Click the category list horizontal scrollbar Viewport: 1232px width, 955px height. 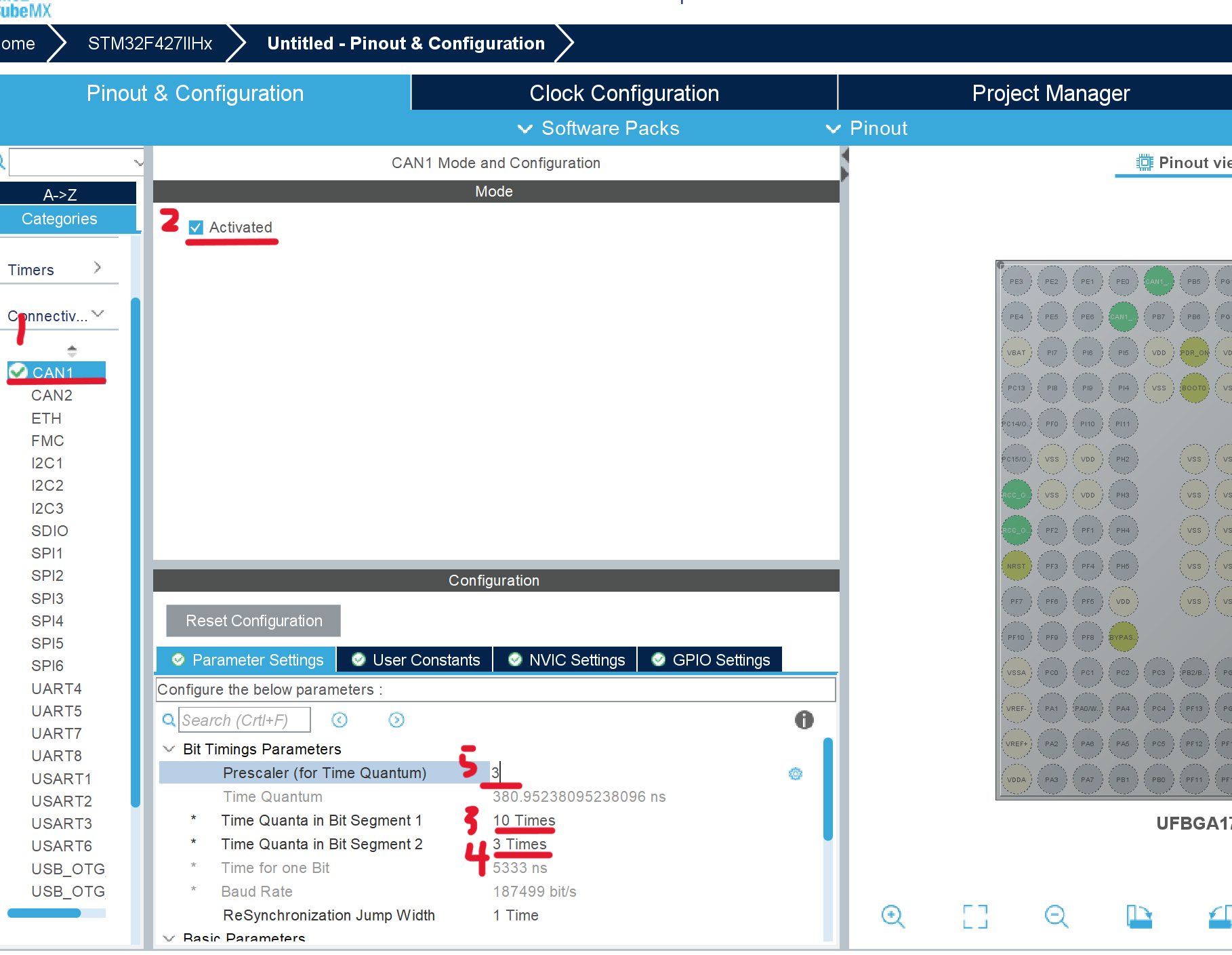tap(44, 913)
